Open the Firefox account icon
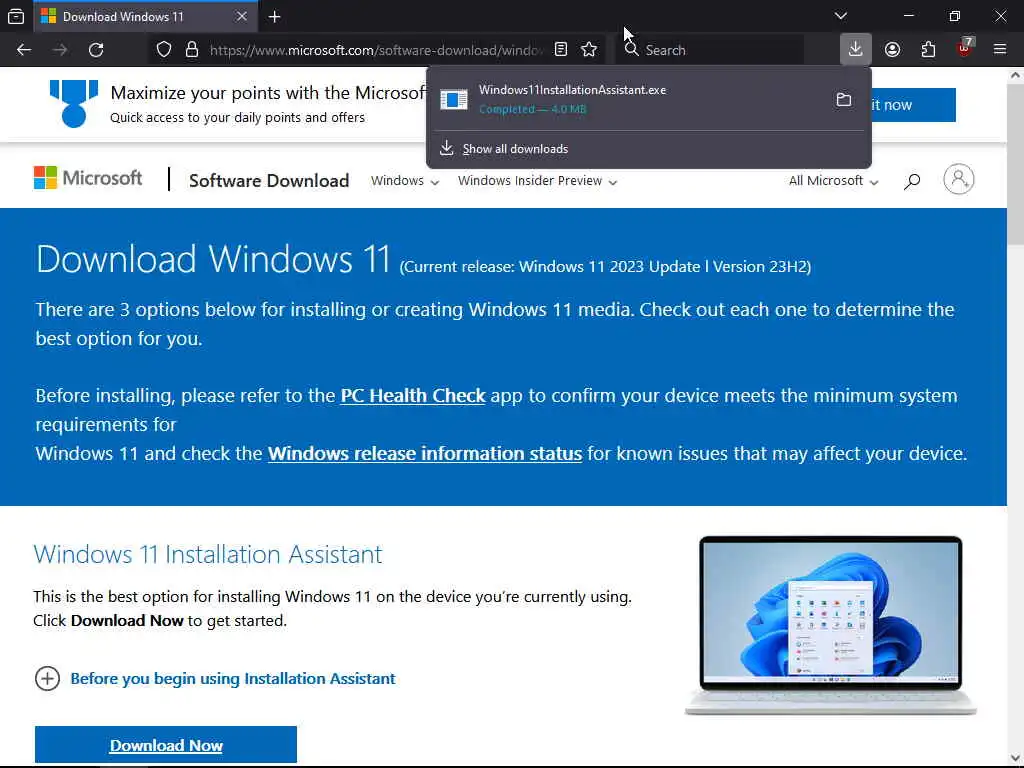This screenshot has width=1024, height=768. point(892,50)
